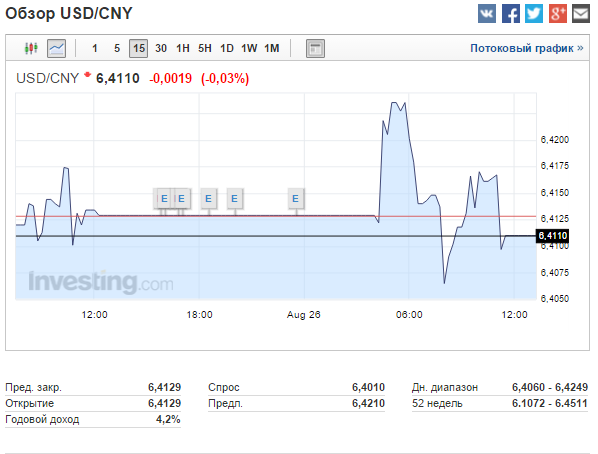
Task: Open the Потоковый график link
Action: (x=527, y=48)
